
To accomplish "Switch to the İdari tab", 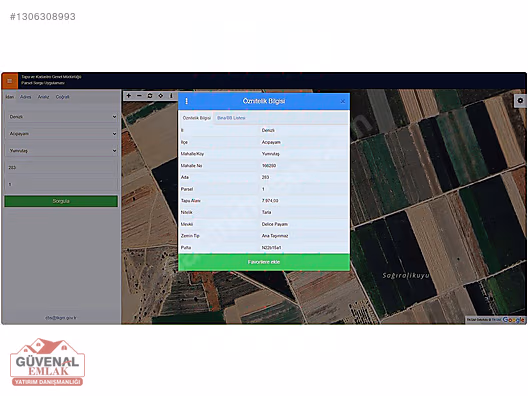I will pos(10,97).
